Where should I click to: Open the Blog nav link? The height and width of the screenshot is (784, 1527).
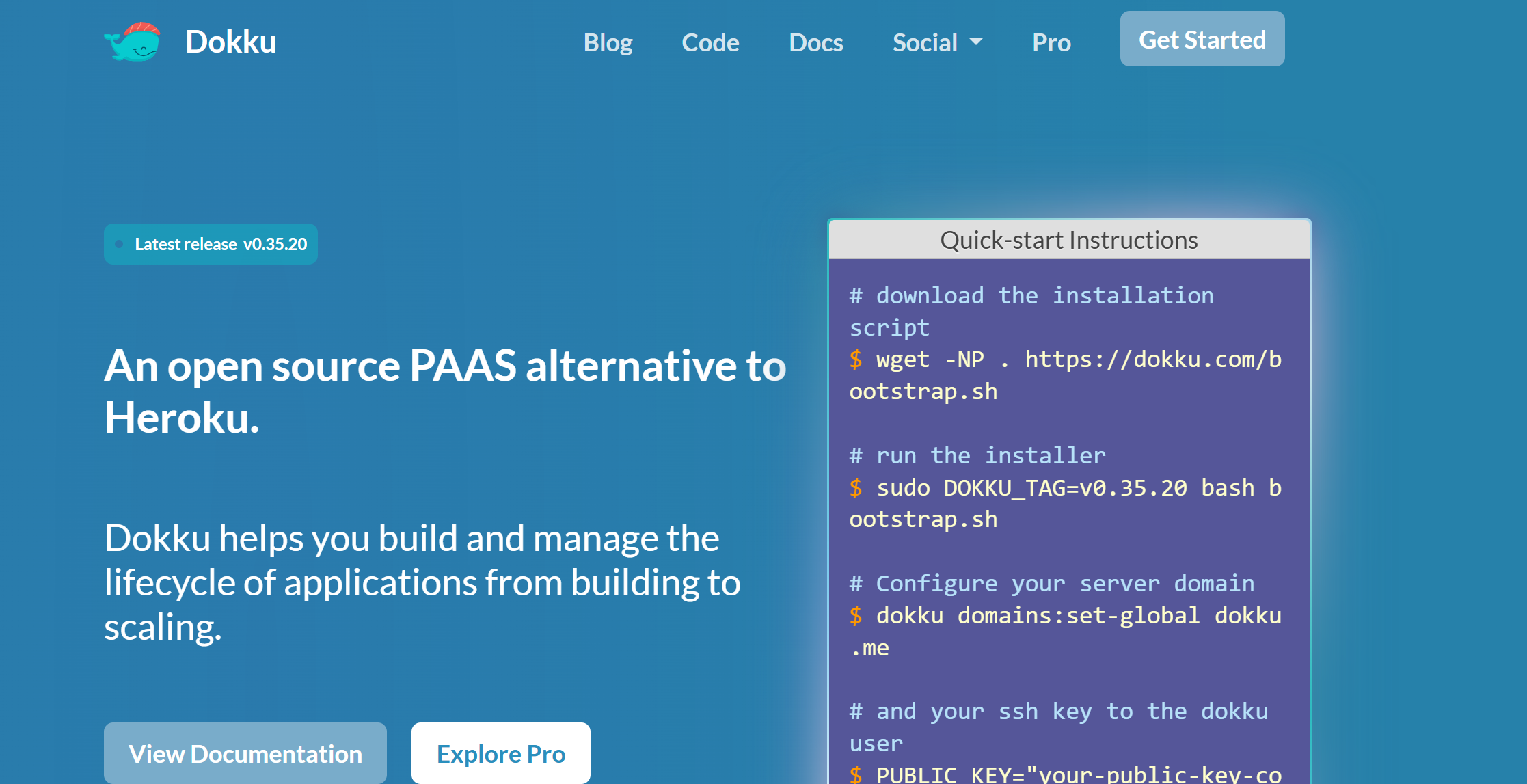[x=608, y=42]
